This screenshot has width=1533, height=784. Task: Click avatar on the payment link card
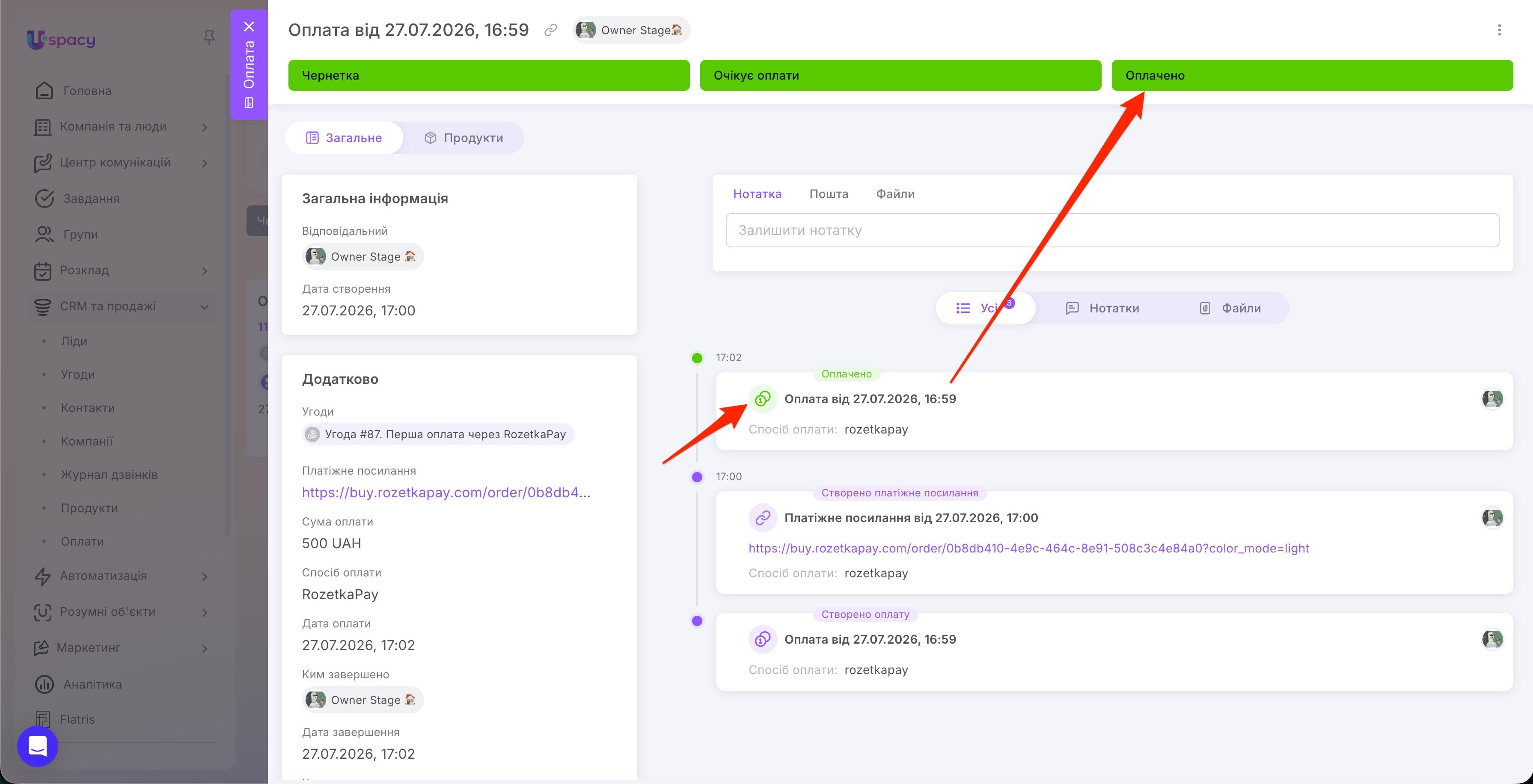coord(1492,518)
